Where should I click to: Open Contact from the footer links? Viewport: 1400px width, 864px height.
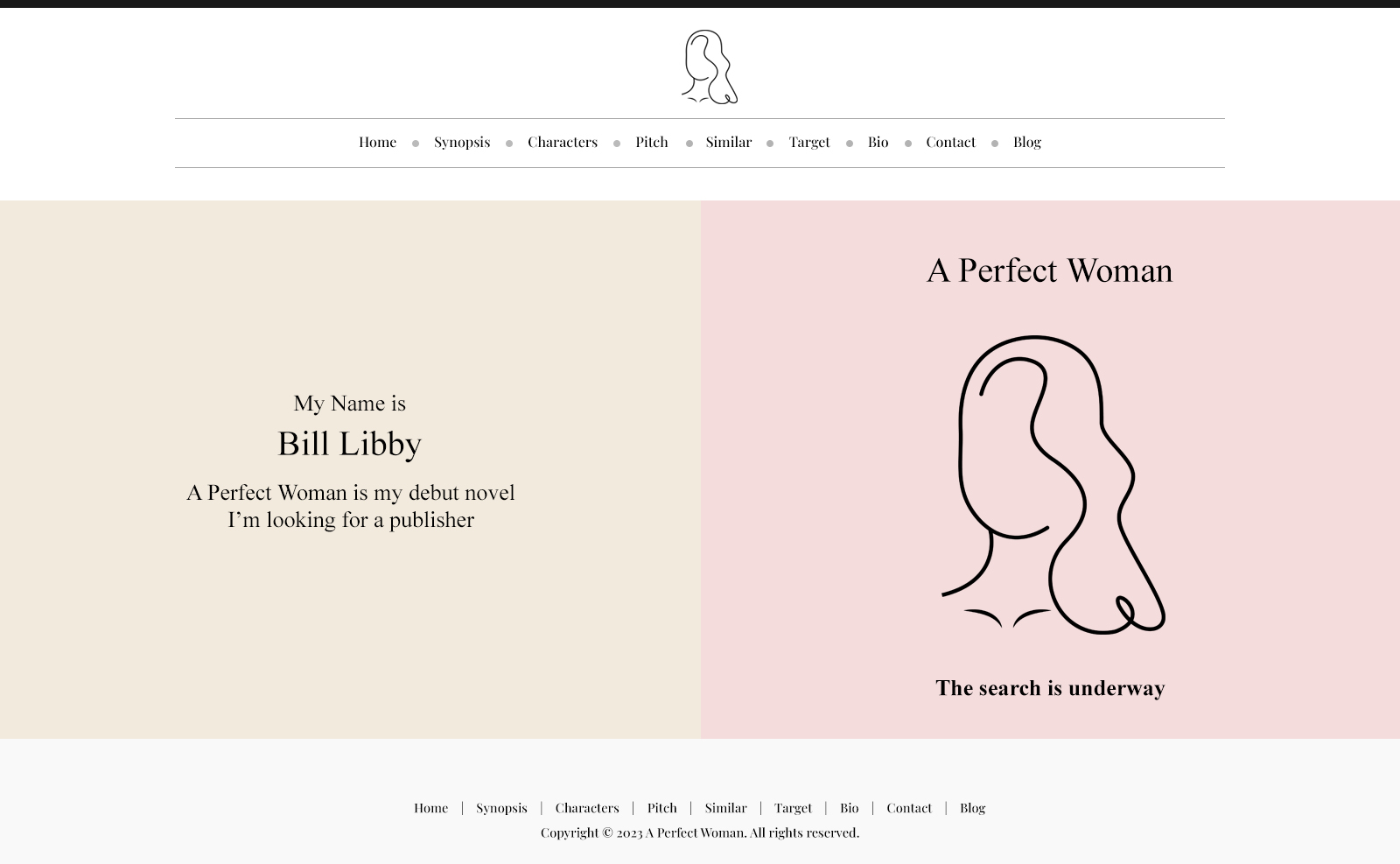pyautogui.click(x=908, y=808)
